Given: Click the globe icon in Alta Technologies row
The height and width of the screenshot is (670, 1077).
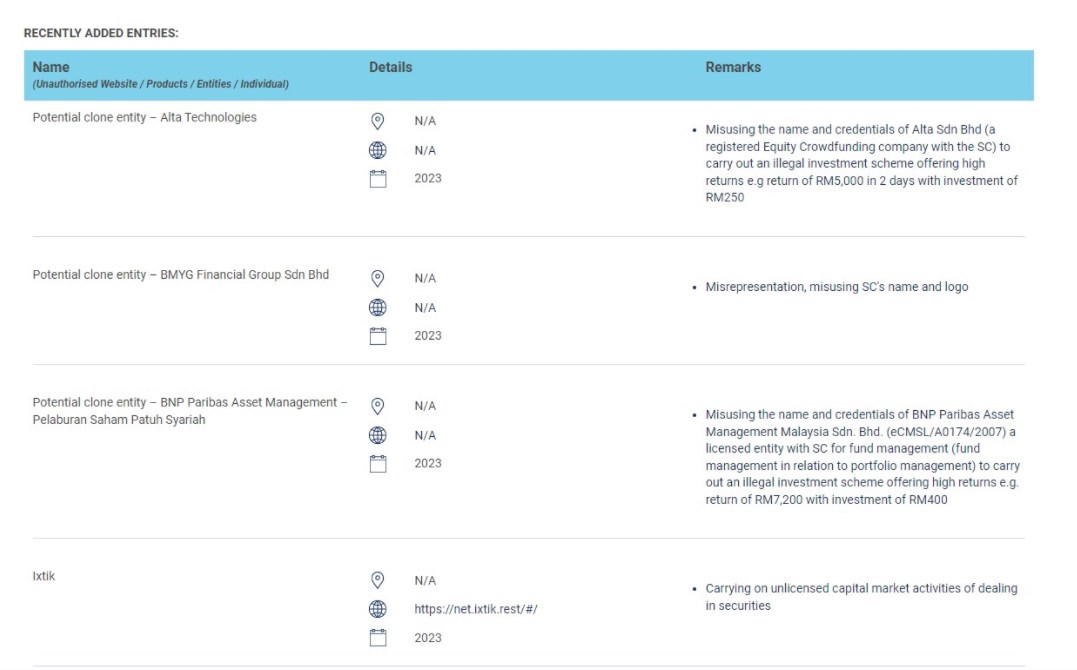Looking at the screenshot, I should 378,150.
